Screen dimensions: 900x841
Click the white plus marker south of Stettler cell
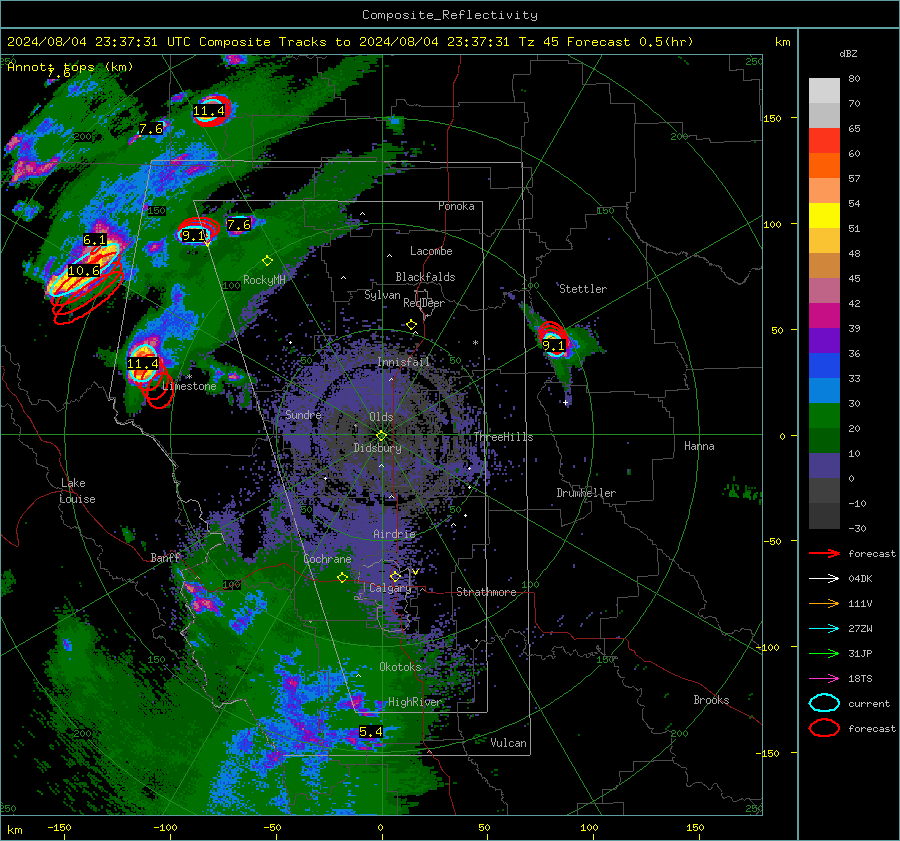click(566, 402)
